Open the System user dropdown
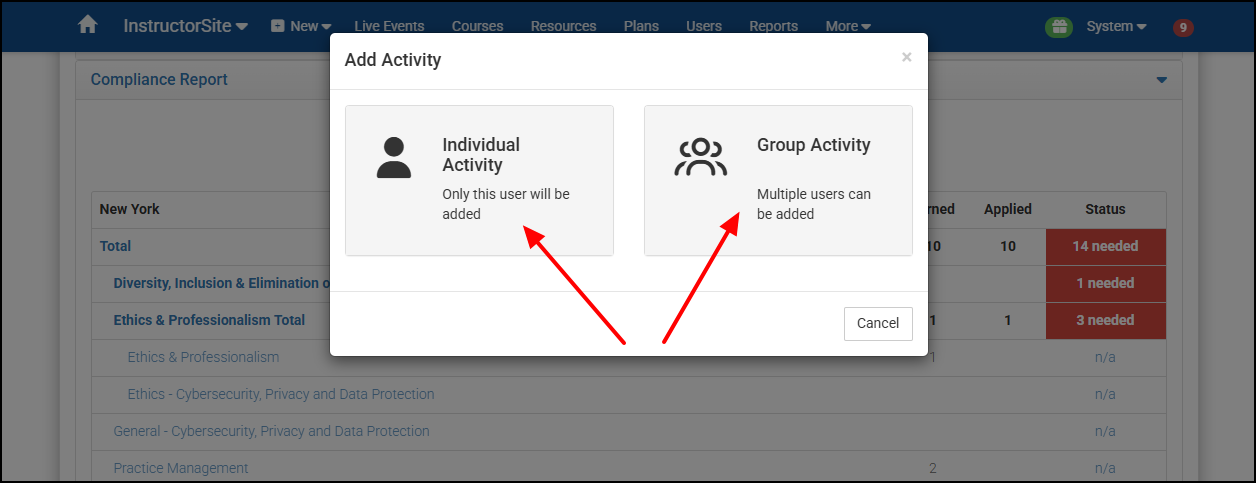Screen dimensions: 1256x483 pyautogui.click(x=1116, y=26)
